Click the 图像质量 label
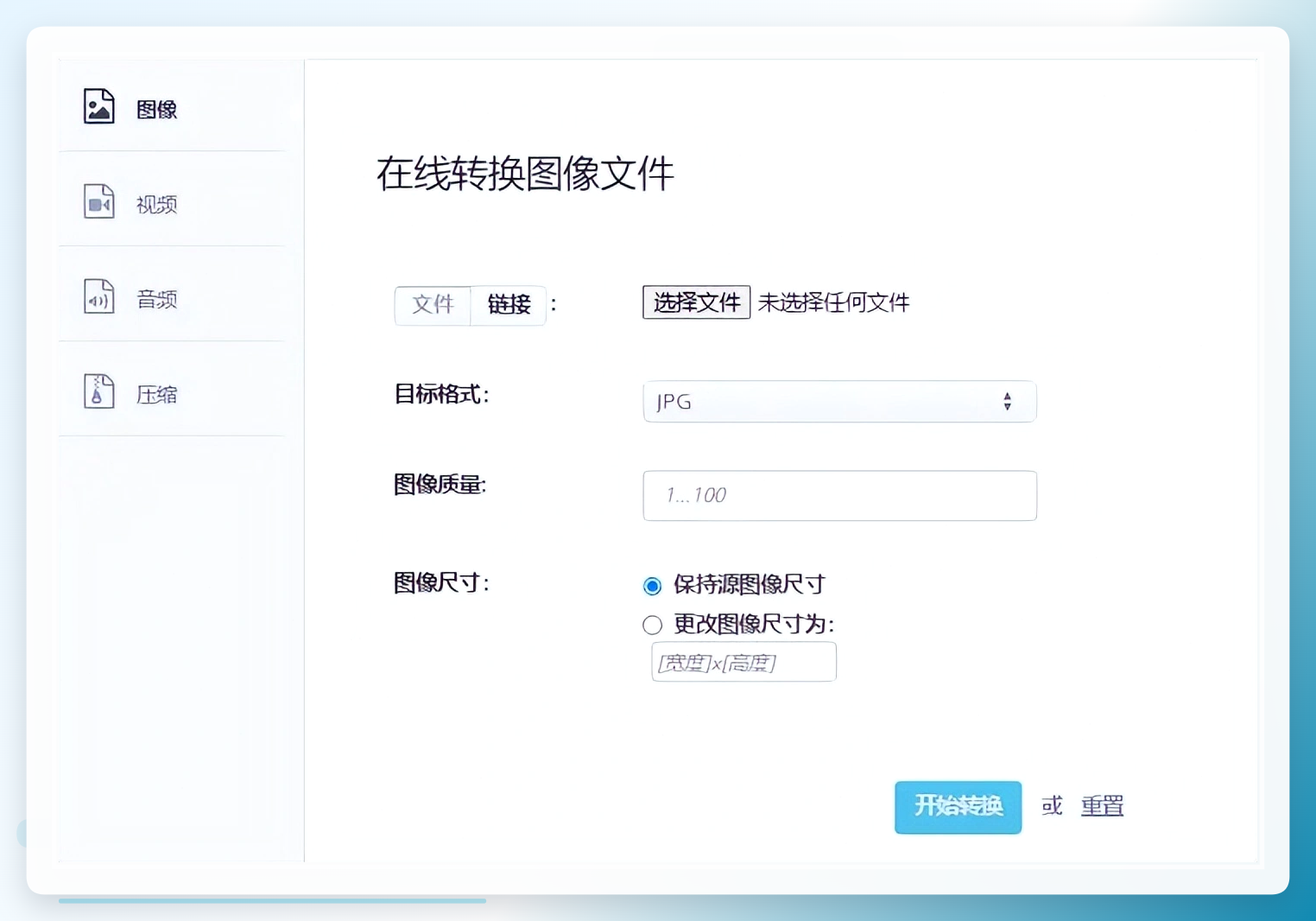 point(440,485)
